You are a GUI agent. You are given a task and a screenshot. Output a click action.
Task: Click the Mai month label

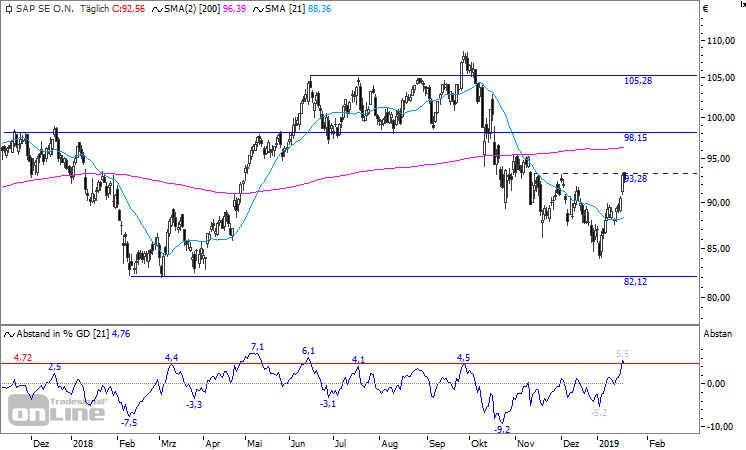255,443
